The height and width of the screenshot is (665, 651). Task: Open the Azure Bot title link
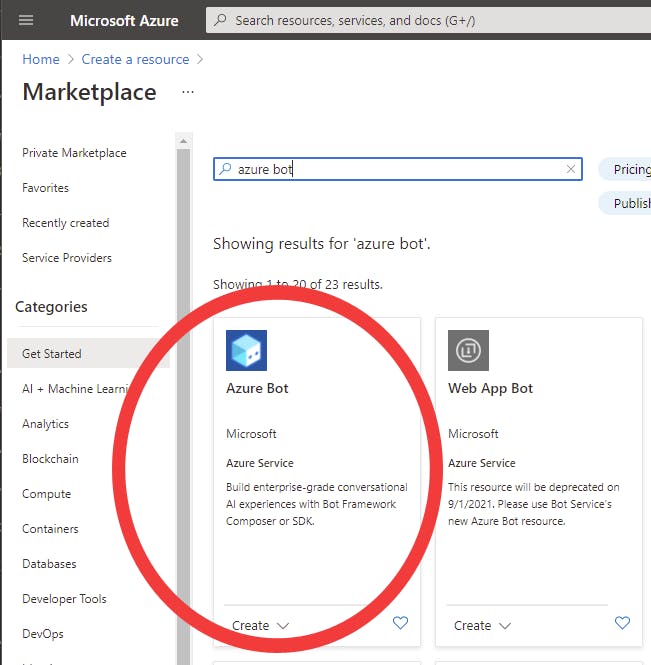click(x=257, y=388)
